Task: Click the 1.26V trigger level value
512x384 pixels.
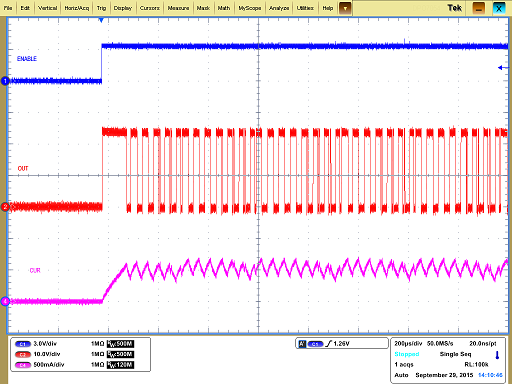Action: click(341, 344)
